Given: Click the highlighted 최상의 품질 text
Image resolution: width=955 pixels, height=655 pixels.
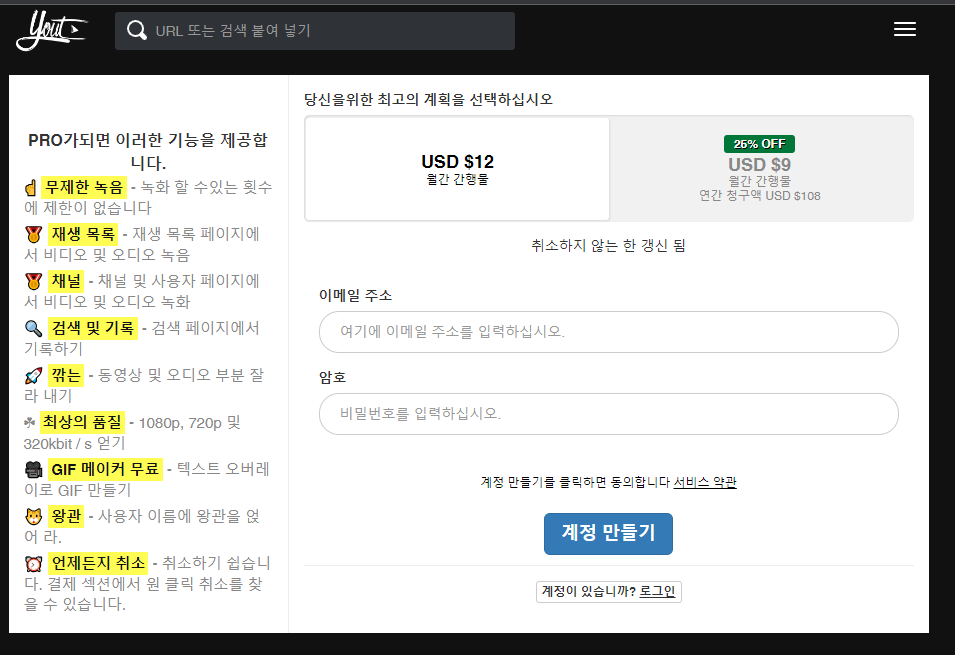Looking at the screenshot, I should (x=82, y=422).
